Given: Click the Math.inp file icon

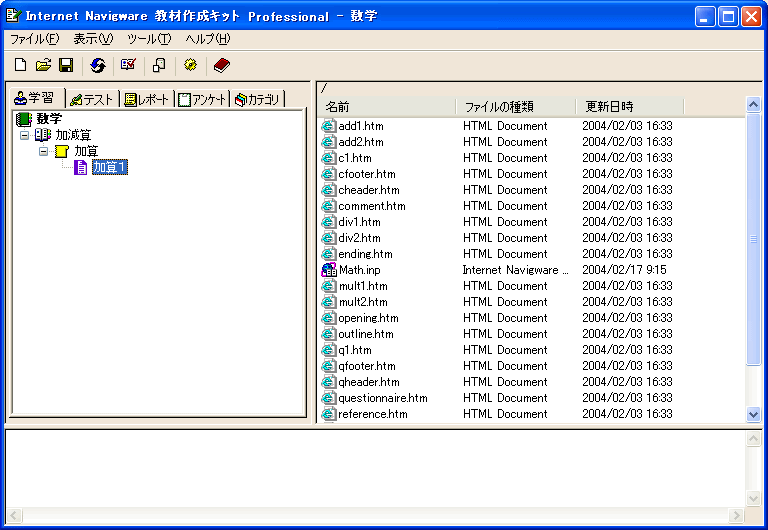Looking at the screenshot, I should (x=329, y=270).
